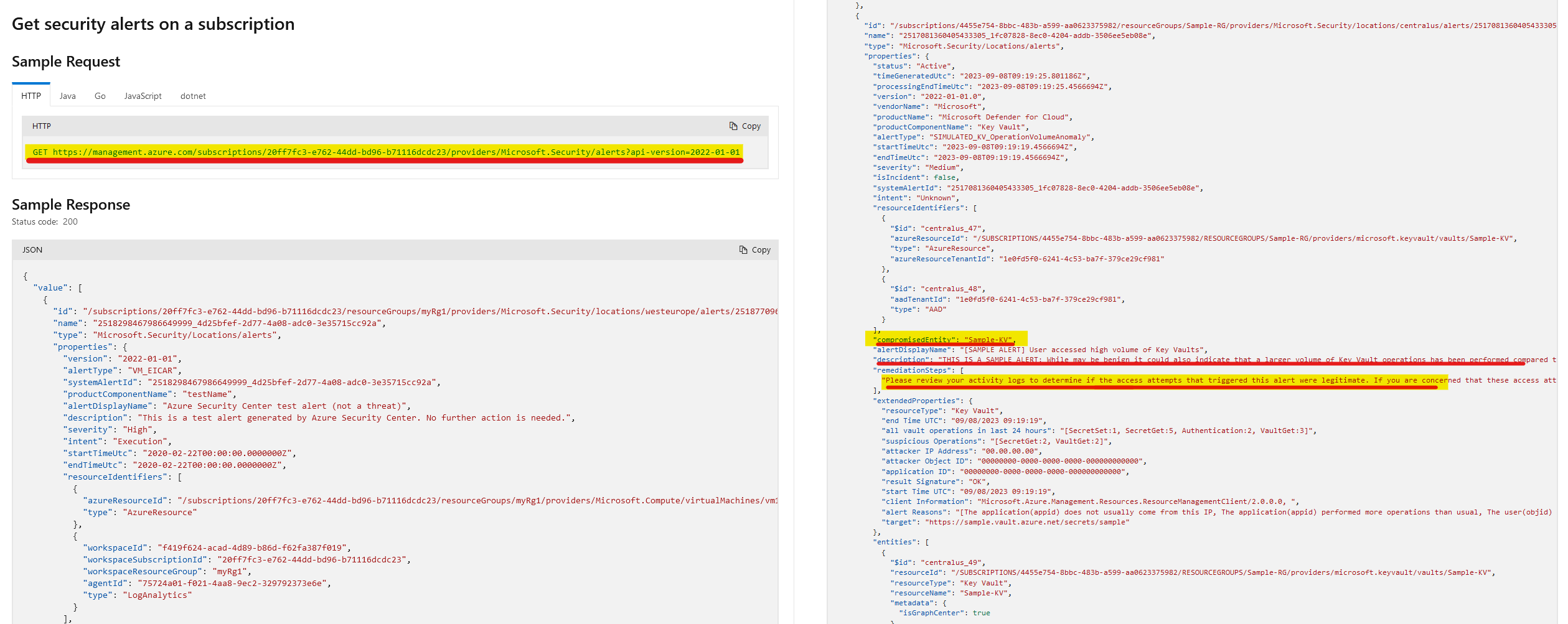
Task: Click the "productComponentName": "Key Vault" line
Action: click(x=951, y=127)
